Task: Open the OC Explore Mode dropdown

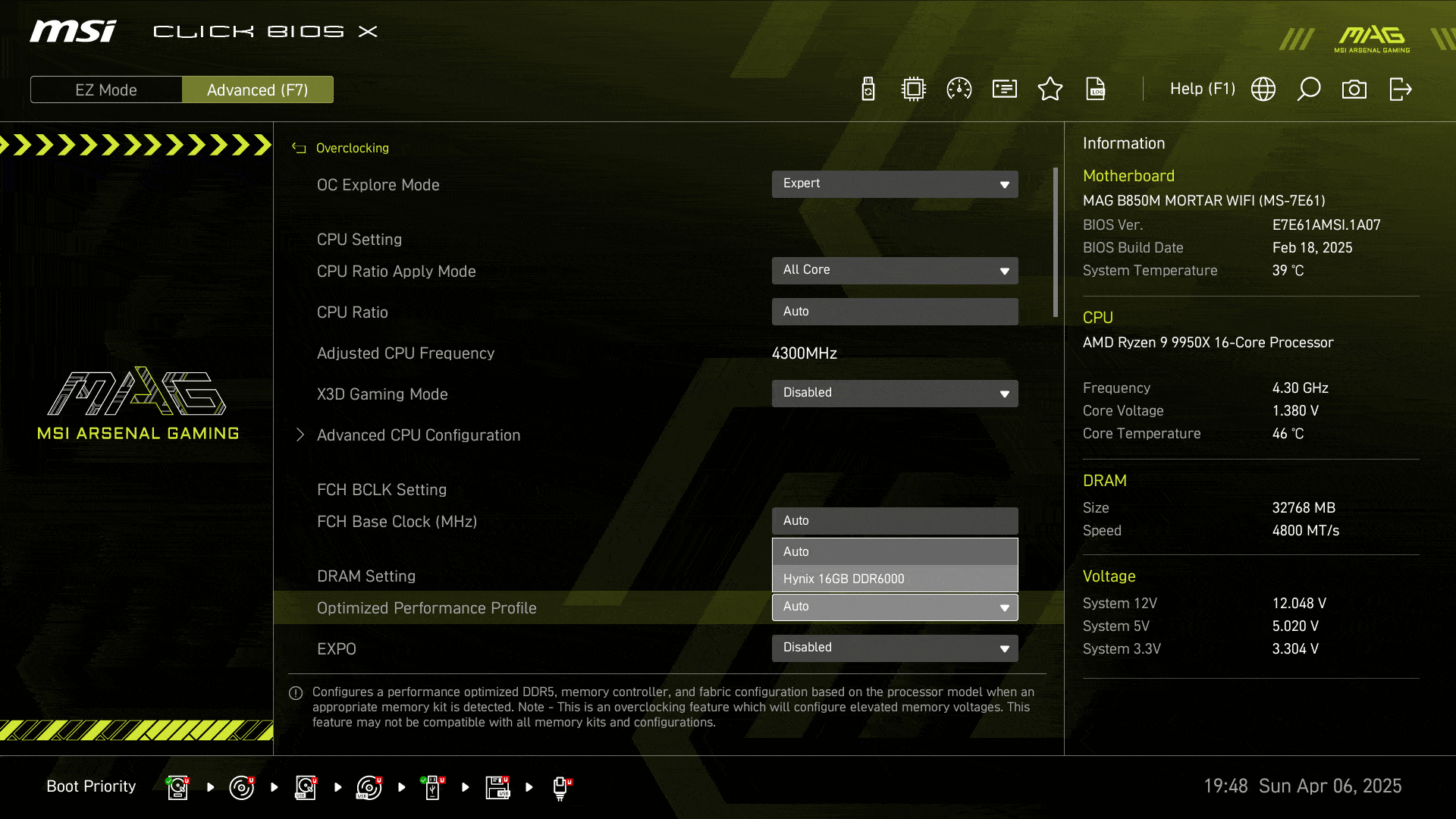Action: click(895, 184)
